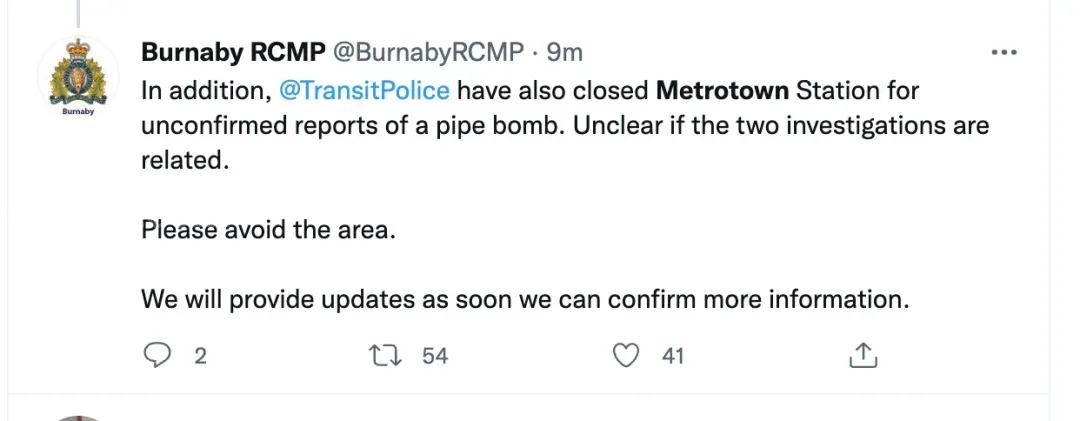Click the reply count of 2
The width and height of the screenshot is (1080, 421).
[200, 355]
